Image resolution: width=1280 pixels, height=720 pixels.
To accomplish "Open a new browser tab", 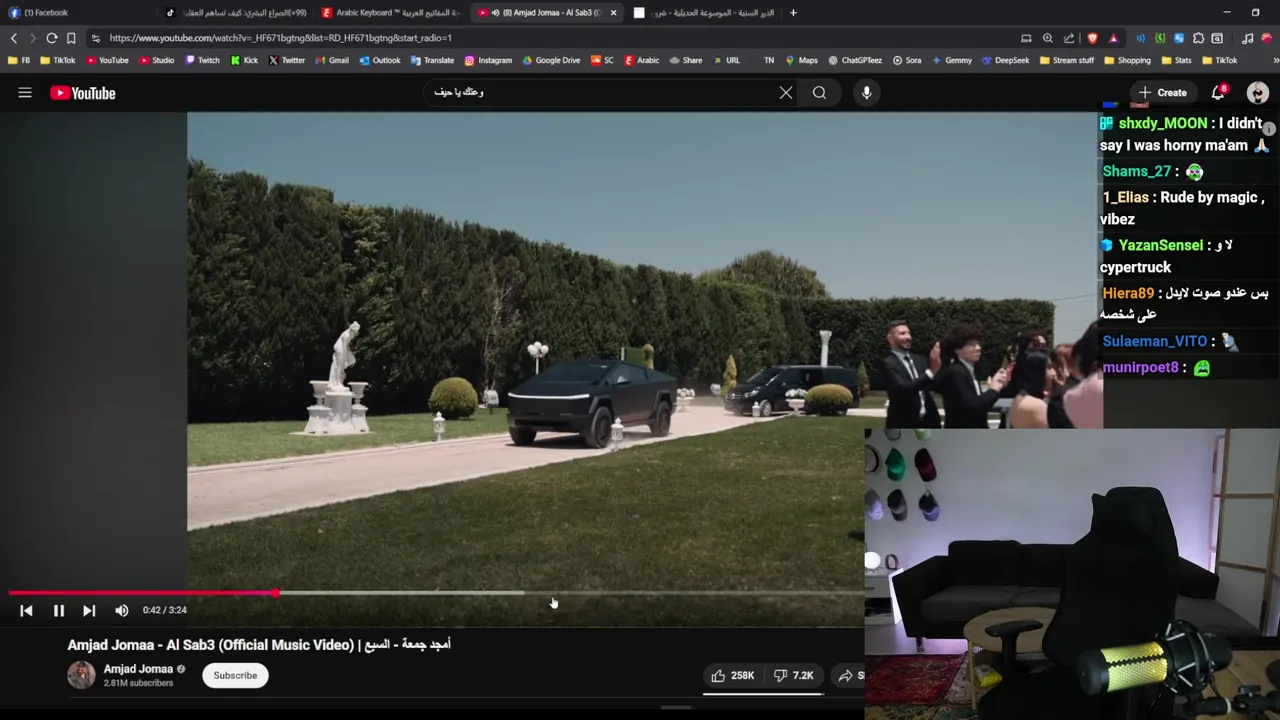I will click(793, 13).
